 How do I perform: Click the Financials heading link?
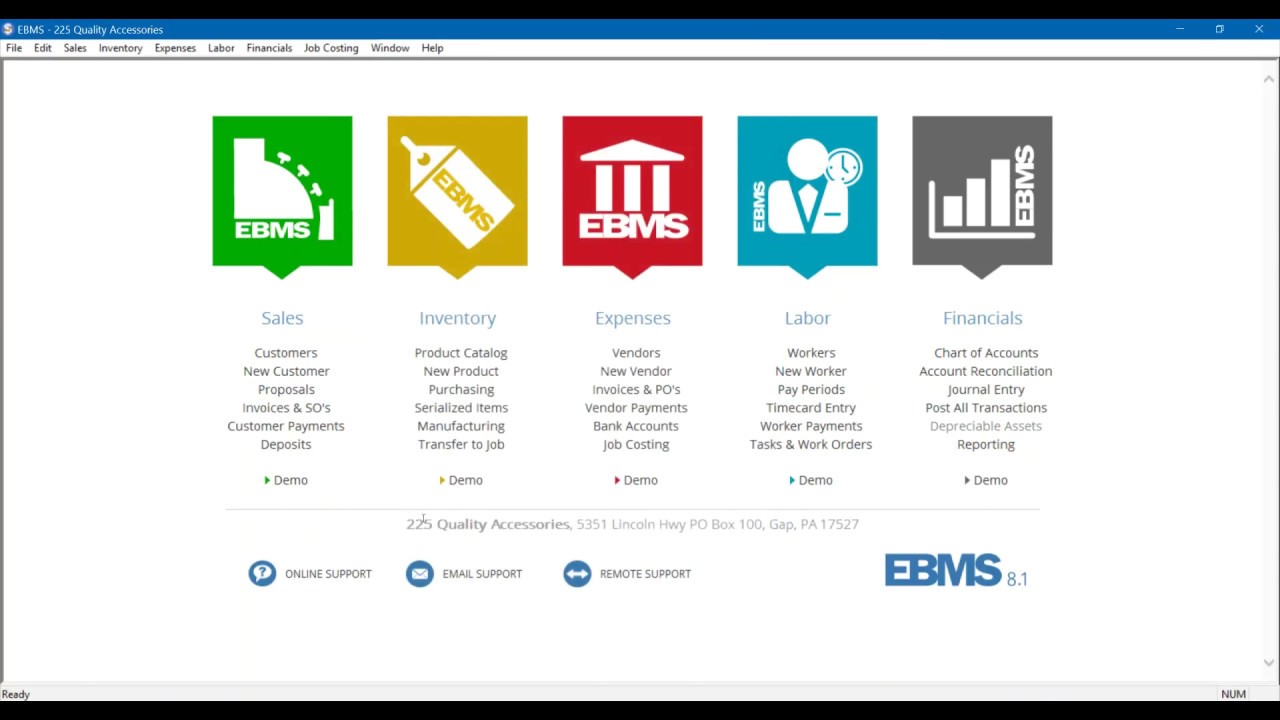pyautogui.click(x=982, y=318)
